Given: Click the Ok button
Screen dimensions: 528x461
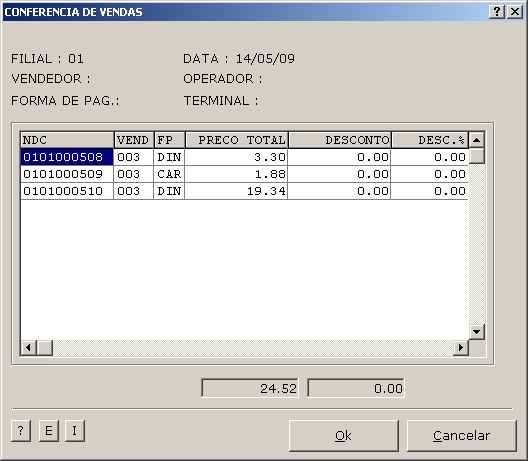Looking at the screenshot, I should [344, 435].
